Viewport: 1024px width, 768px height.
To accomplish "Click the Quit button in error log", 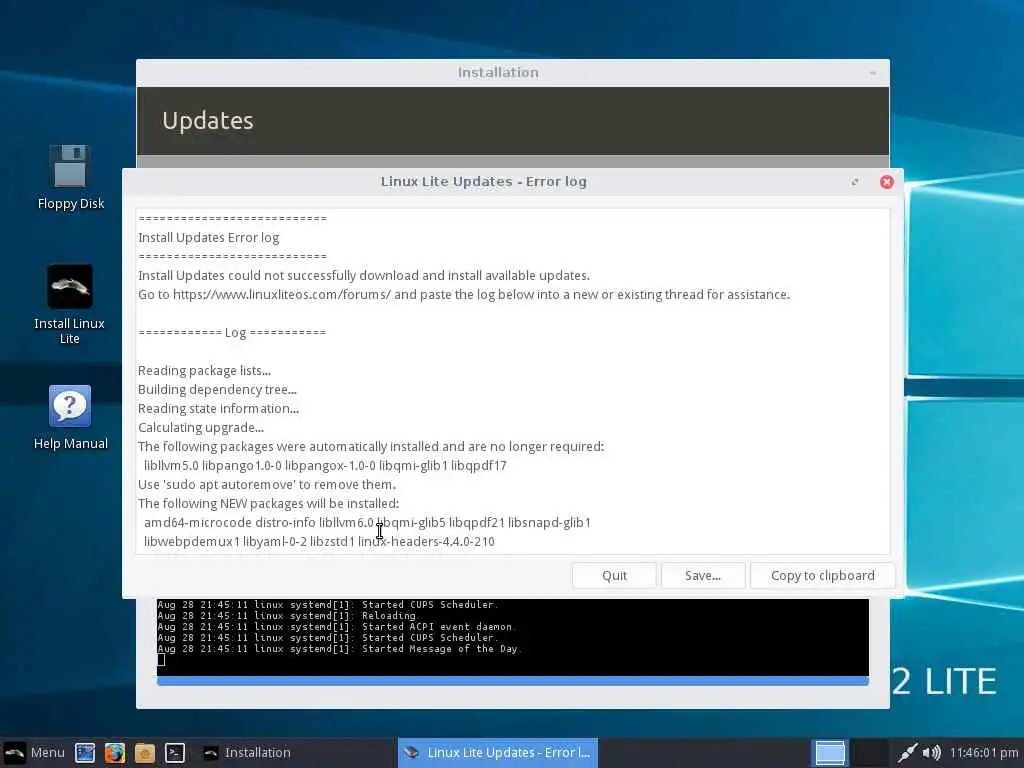I will click(x=614, y=575).
